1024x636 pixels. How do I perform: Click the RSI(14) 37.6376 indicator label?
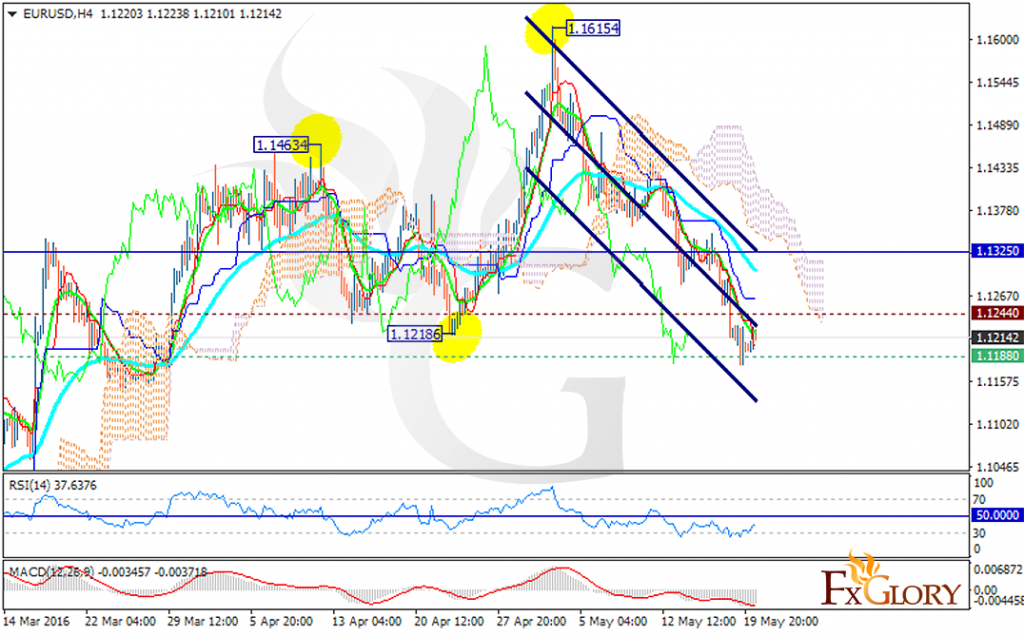(x=52, y=486)
